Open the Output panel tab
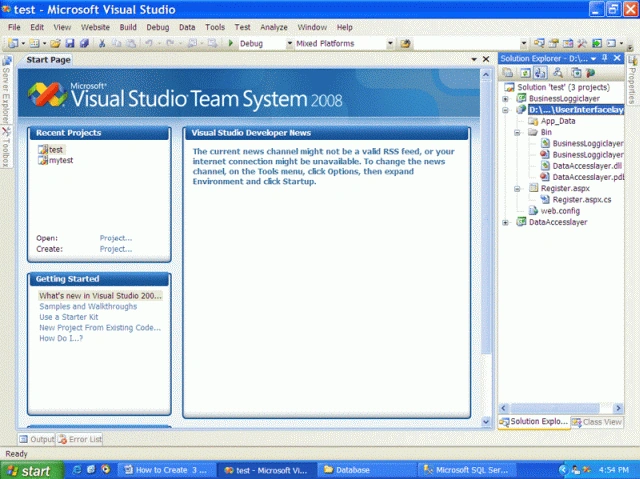Viewport: 640px width, 479px height. [37, 439]
